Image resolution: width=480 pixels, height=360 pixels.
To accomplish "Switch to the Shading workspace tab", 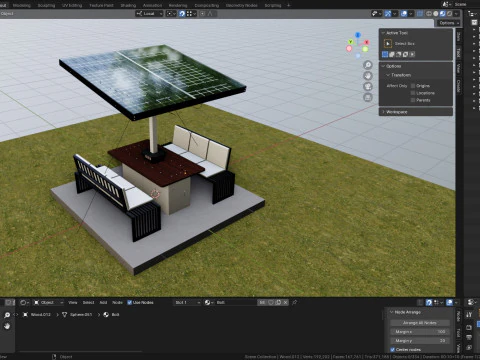I will (x=128, y=5).
